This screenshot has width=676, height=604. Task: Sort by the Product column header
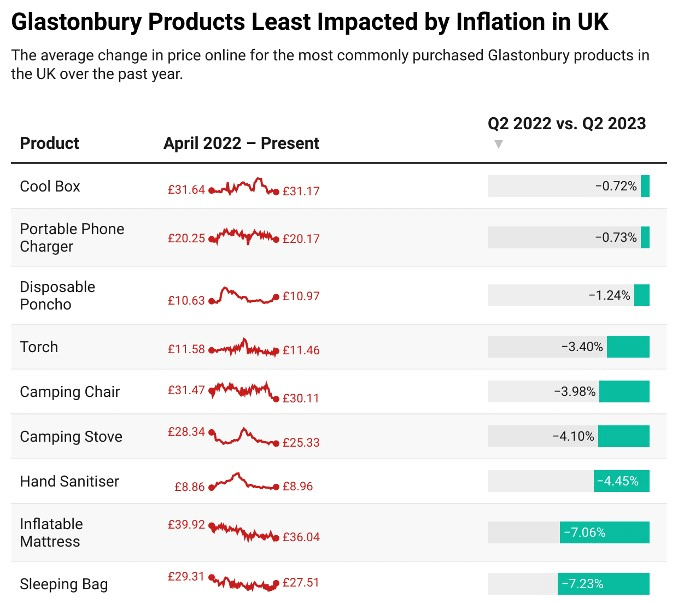pos(50,143)
